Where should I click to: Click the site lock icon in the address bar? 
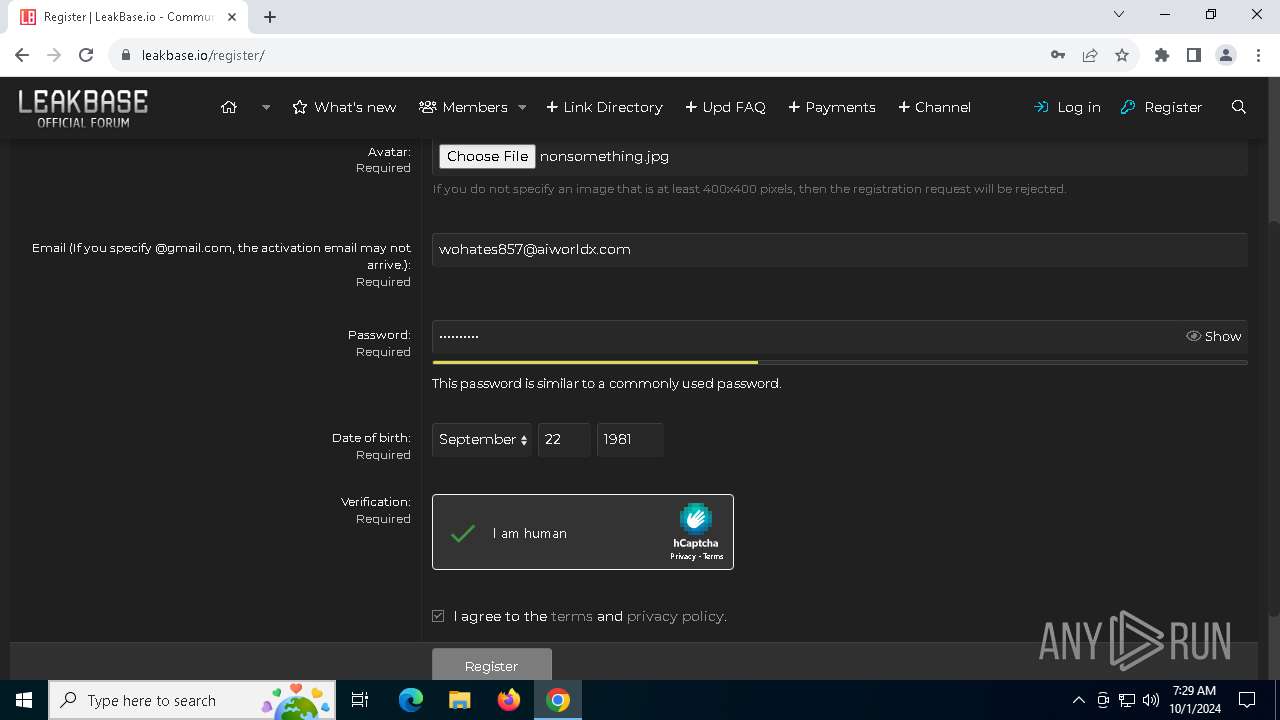point(126,55)
